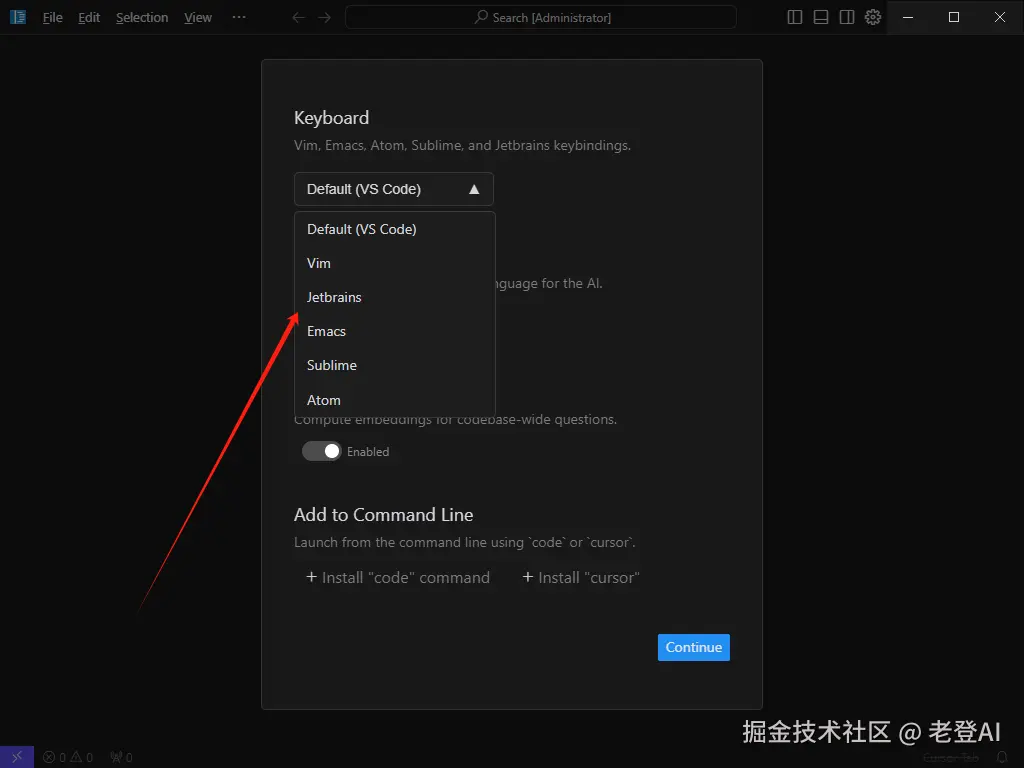Screen dimensions: 1024x768
Task: Choose the Emacs keybinding option
Action: [394, 331]
